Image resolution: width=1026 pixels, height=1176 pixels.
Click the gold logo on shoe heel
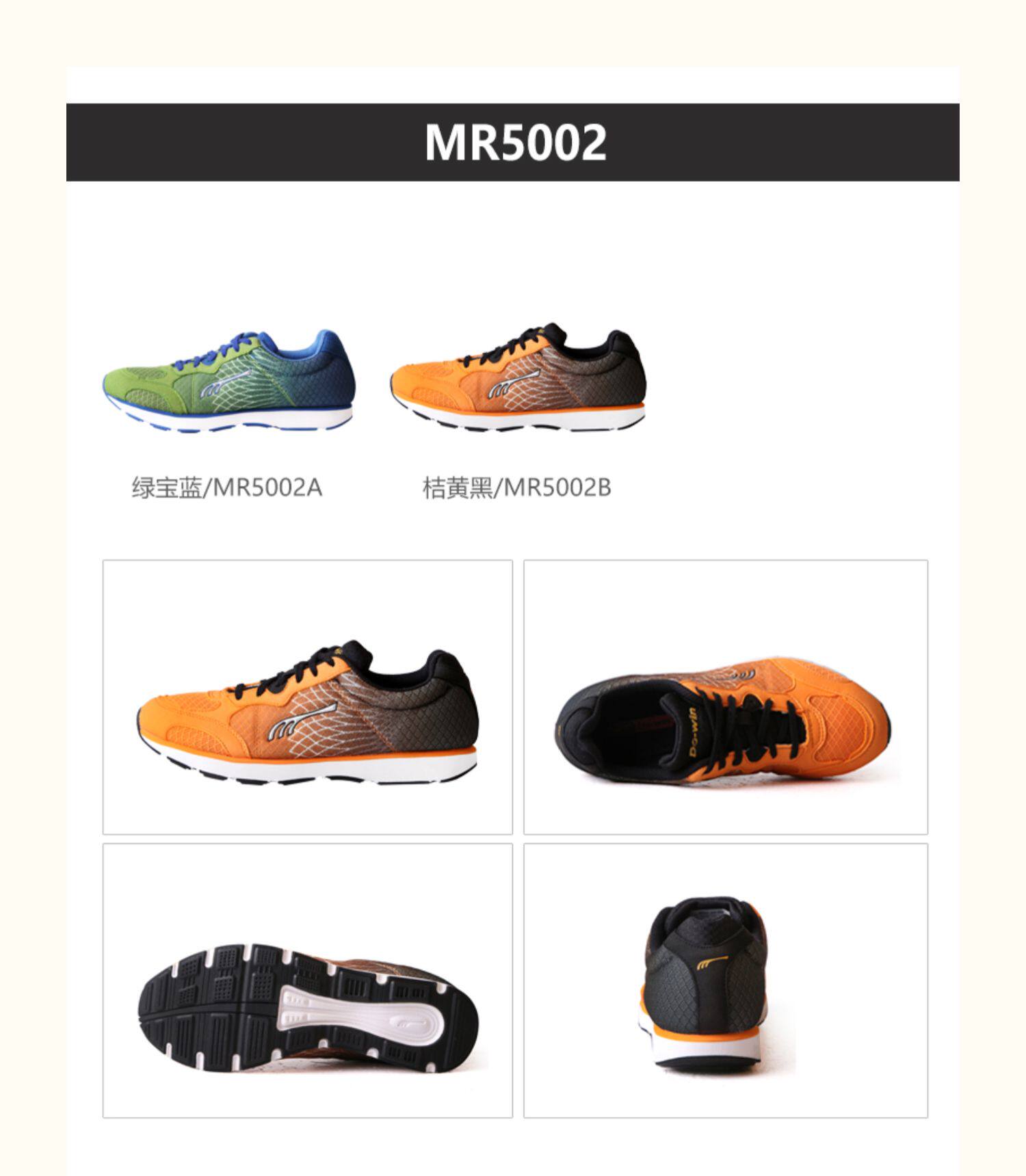coord(711,963)
